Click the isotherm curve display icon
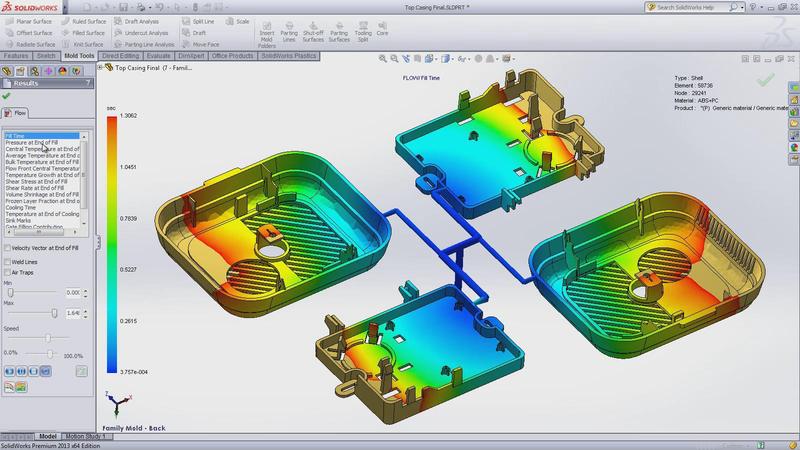The width and height of the screenshot is (800, 450). coord(9,387)
